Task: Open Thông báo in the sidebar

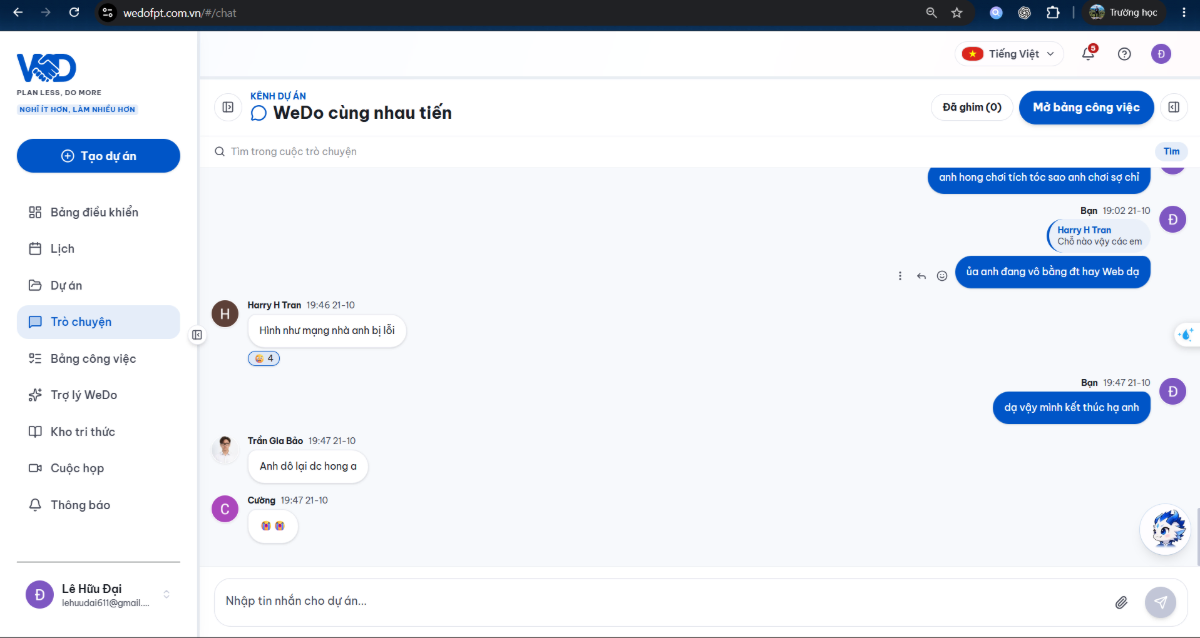Action: point(98,505)
